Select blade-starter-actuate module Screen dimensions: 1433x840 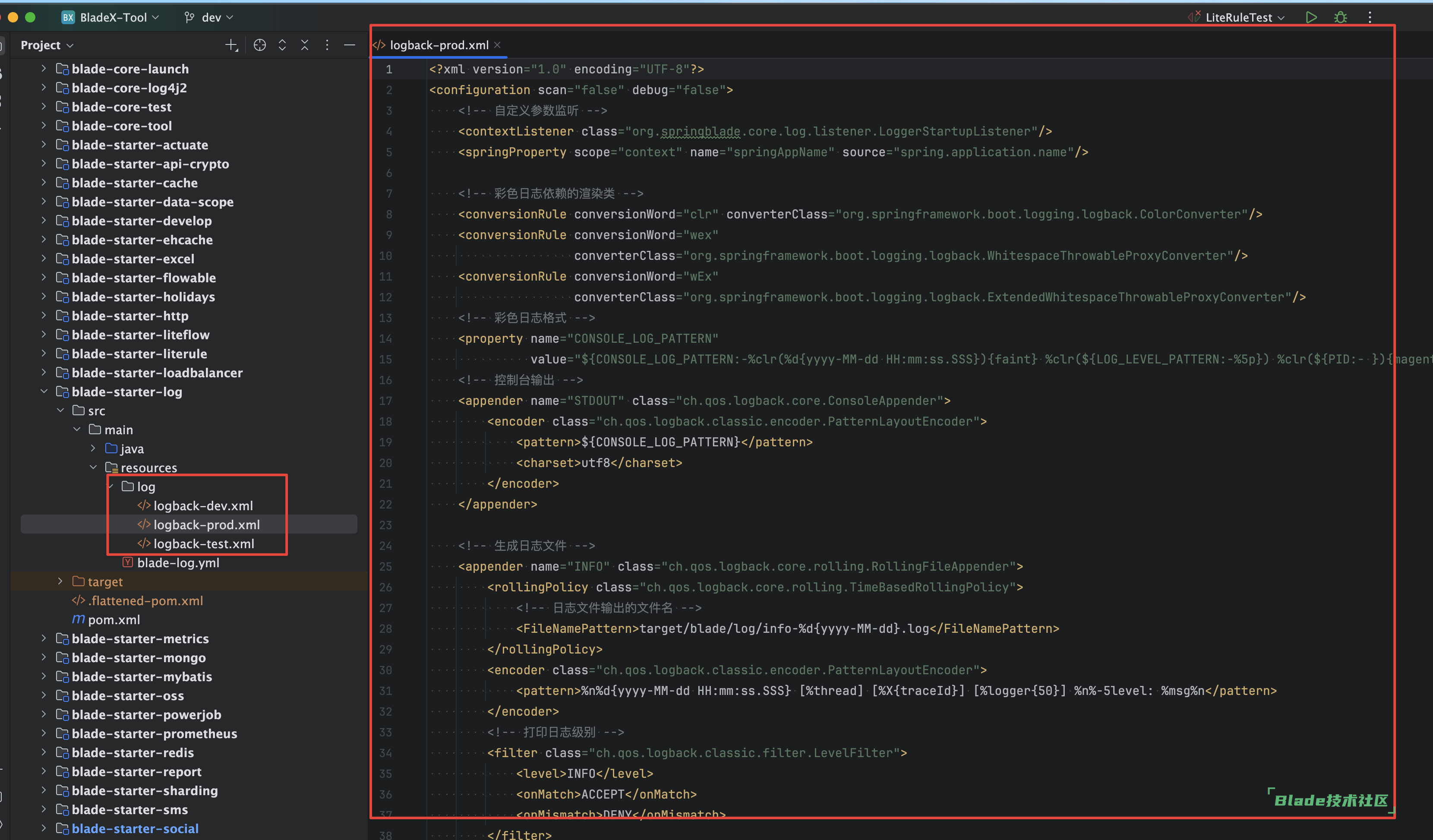tap(139, 145)
